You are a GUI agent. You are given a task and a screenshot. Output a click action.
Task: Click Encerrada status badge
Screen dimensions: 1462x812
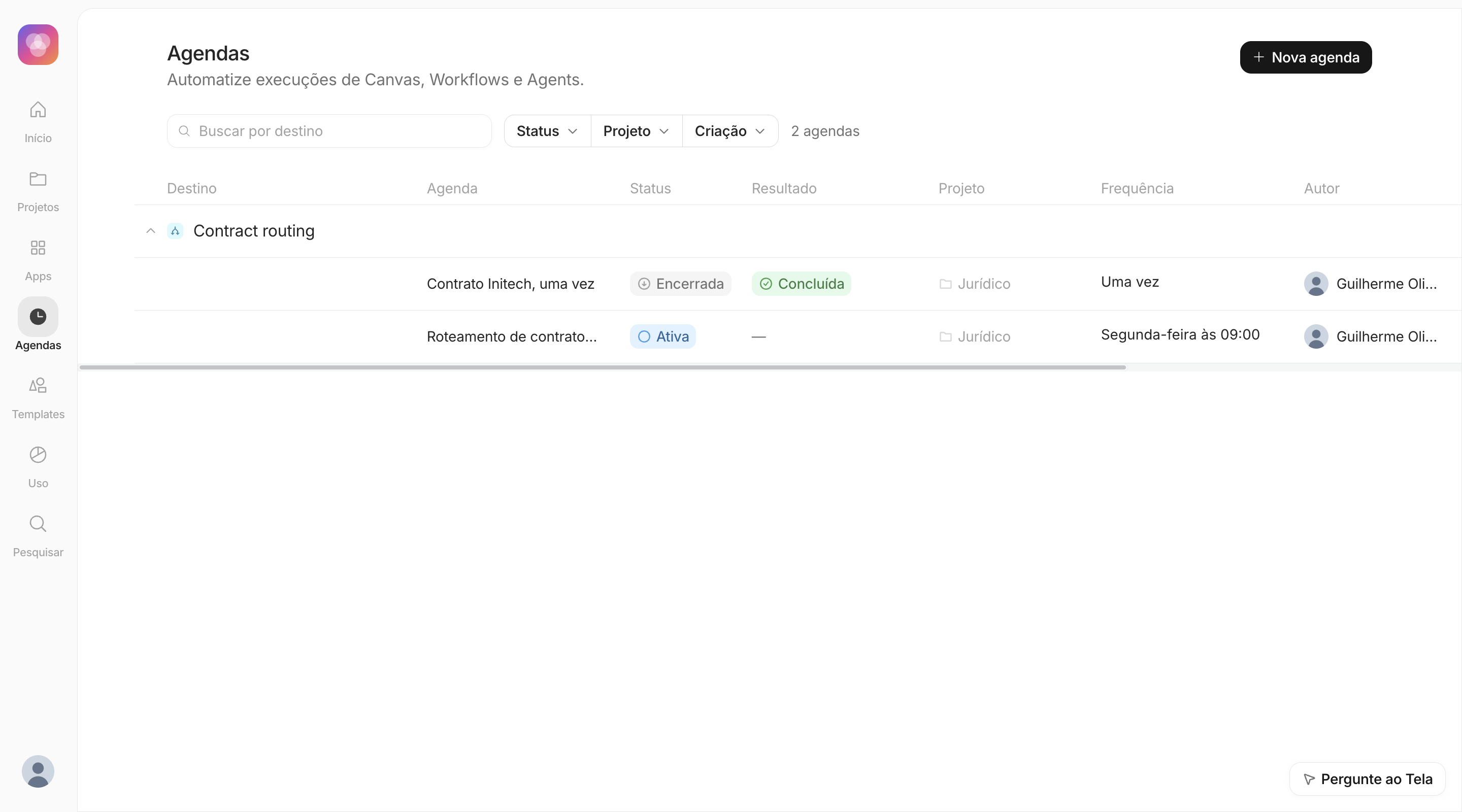point(680,284)
